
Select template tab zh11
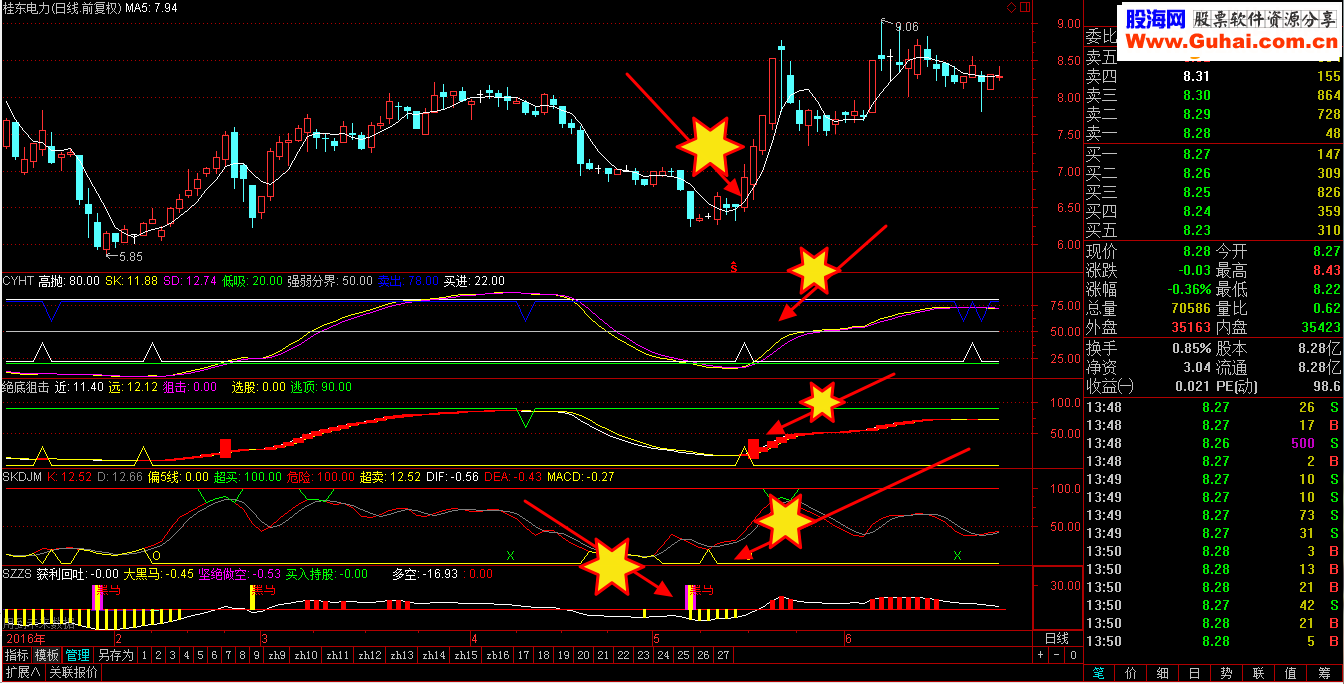339,655
